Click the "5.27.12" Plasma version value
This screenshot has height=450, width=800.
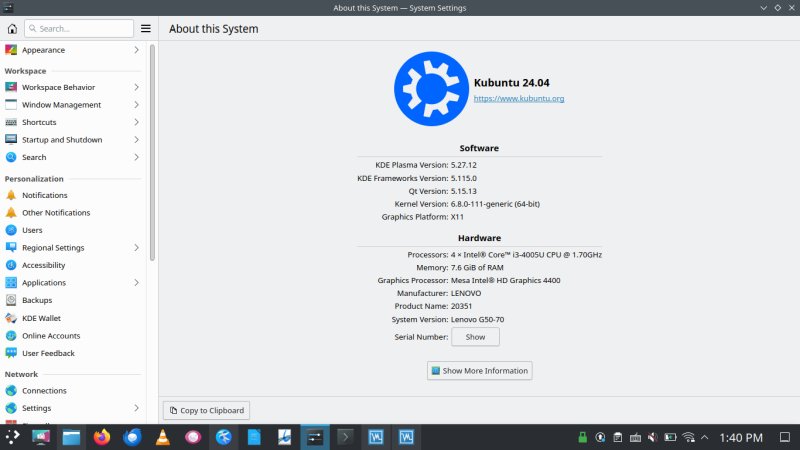click(464, 165)
